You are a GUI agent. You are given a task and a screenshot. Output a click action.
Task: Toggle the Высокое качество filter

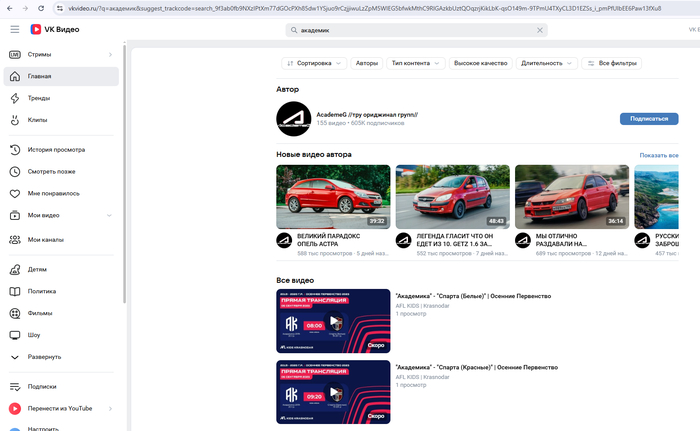(x=480, y=63)
